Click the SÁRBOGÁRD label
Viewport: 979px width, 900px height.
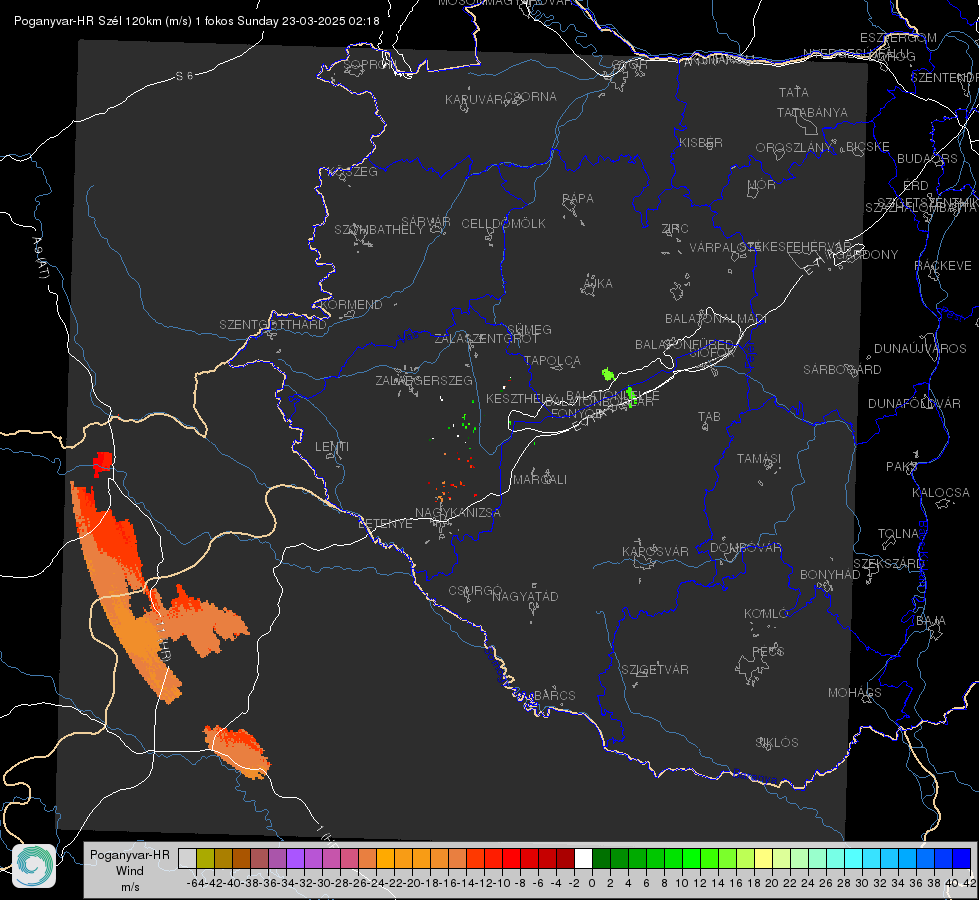(842, 370)
